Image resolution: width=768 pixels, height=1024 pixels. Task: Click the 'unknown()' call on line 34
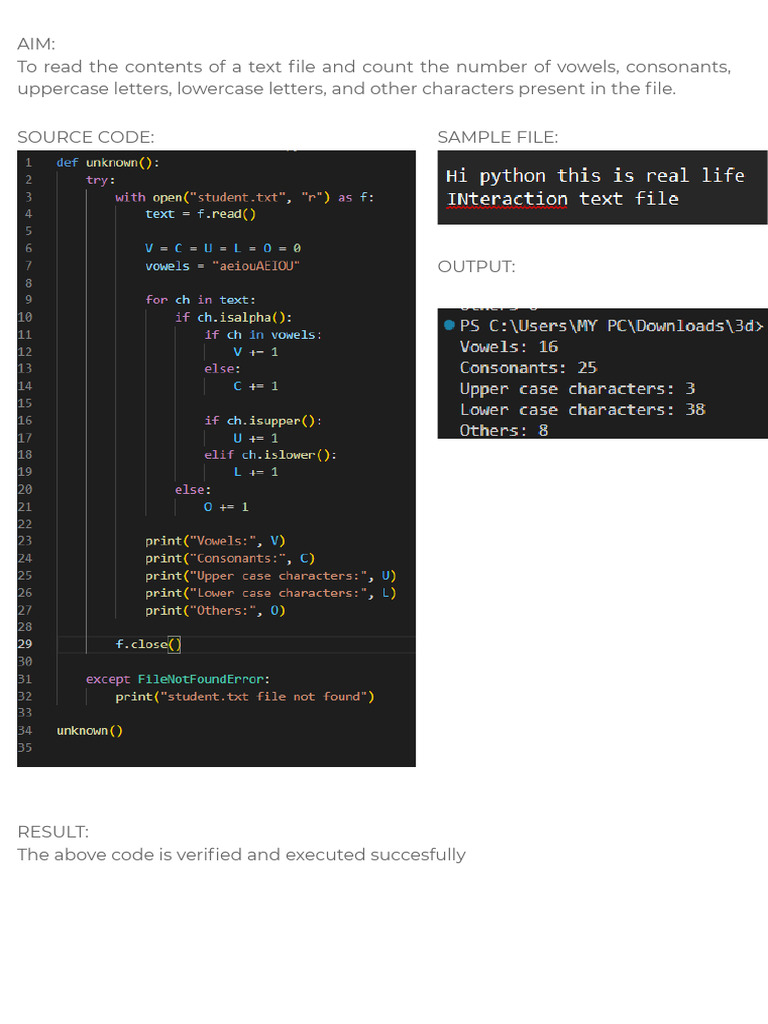89,731
